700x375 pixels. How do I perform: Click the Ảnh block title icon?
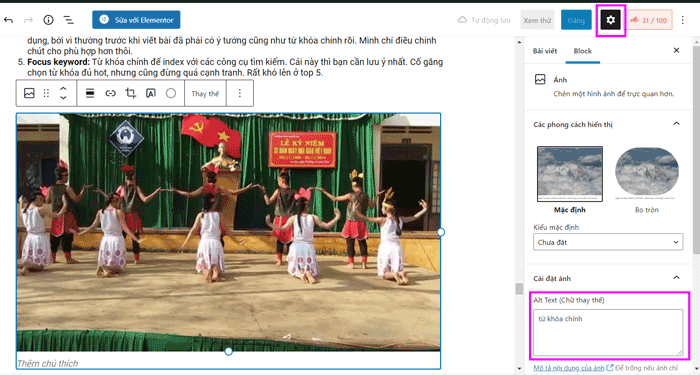coord(540,79)
